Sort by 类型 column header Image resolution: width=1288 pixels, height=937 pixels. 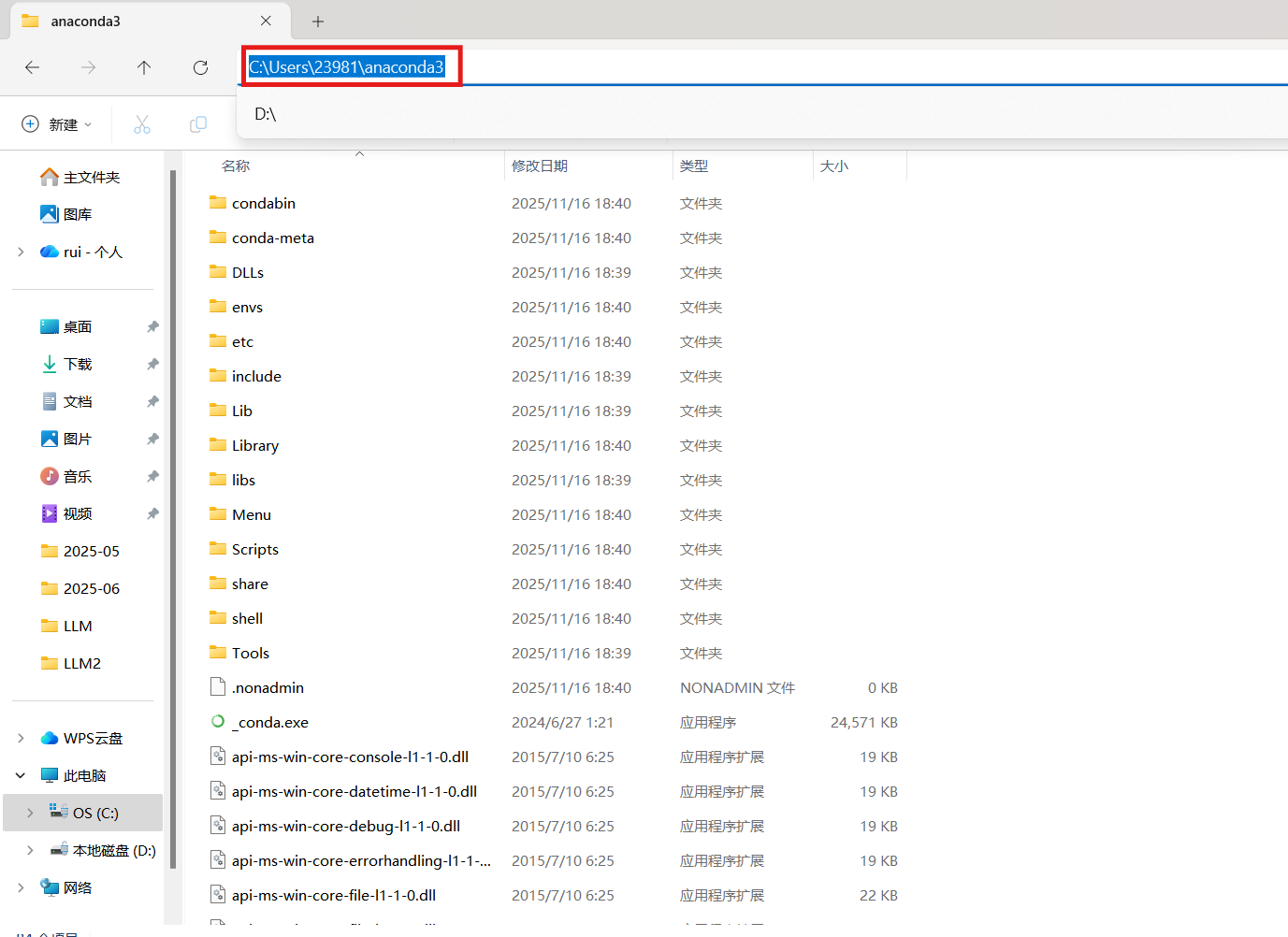(x=694, y=166)
